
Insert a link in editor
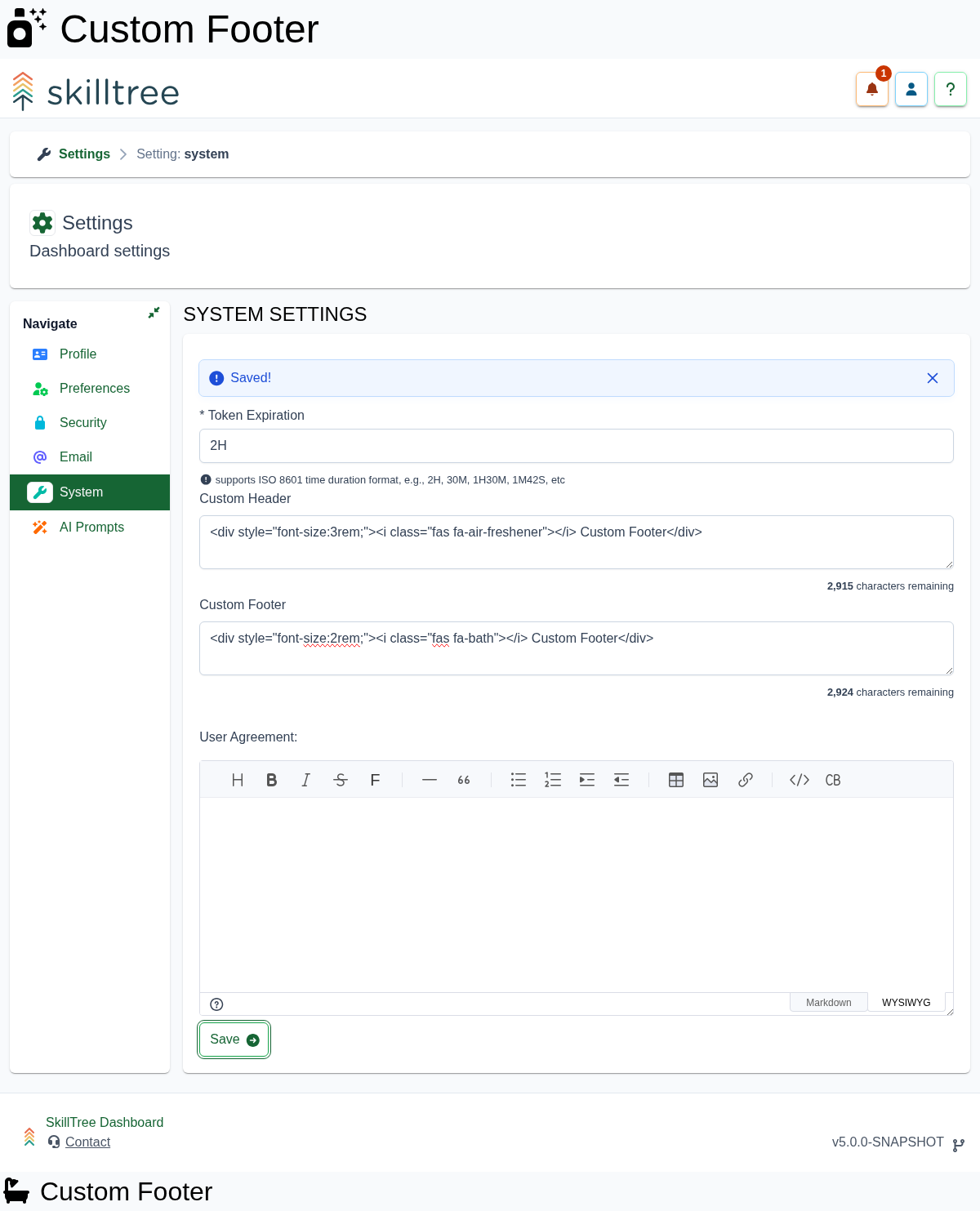coord(745,780)
